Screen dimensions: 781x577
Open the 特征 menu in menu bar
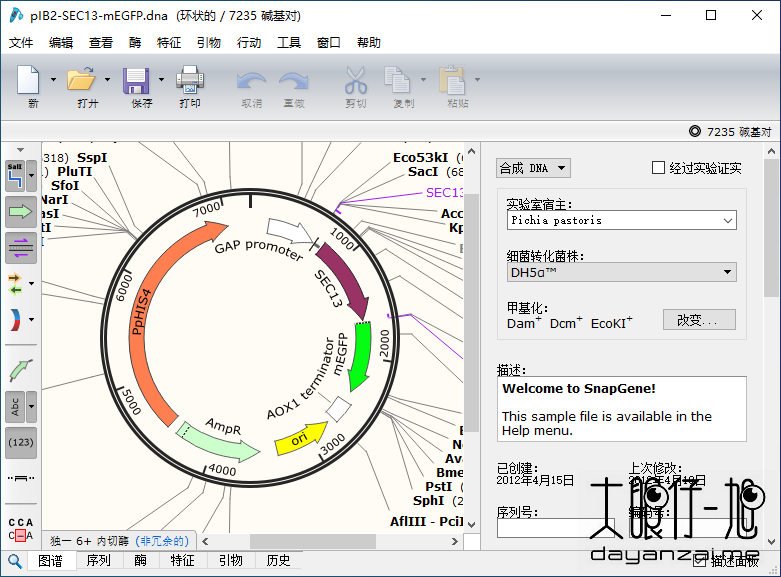coord(169,43)
